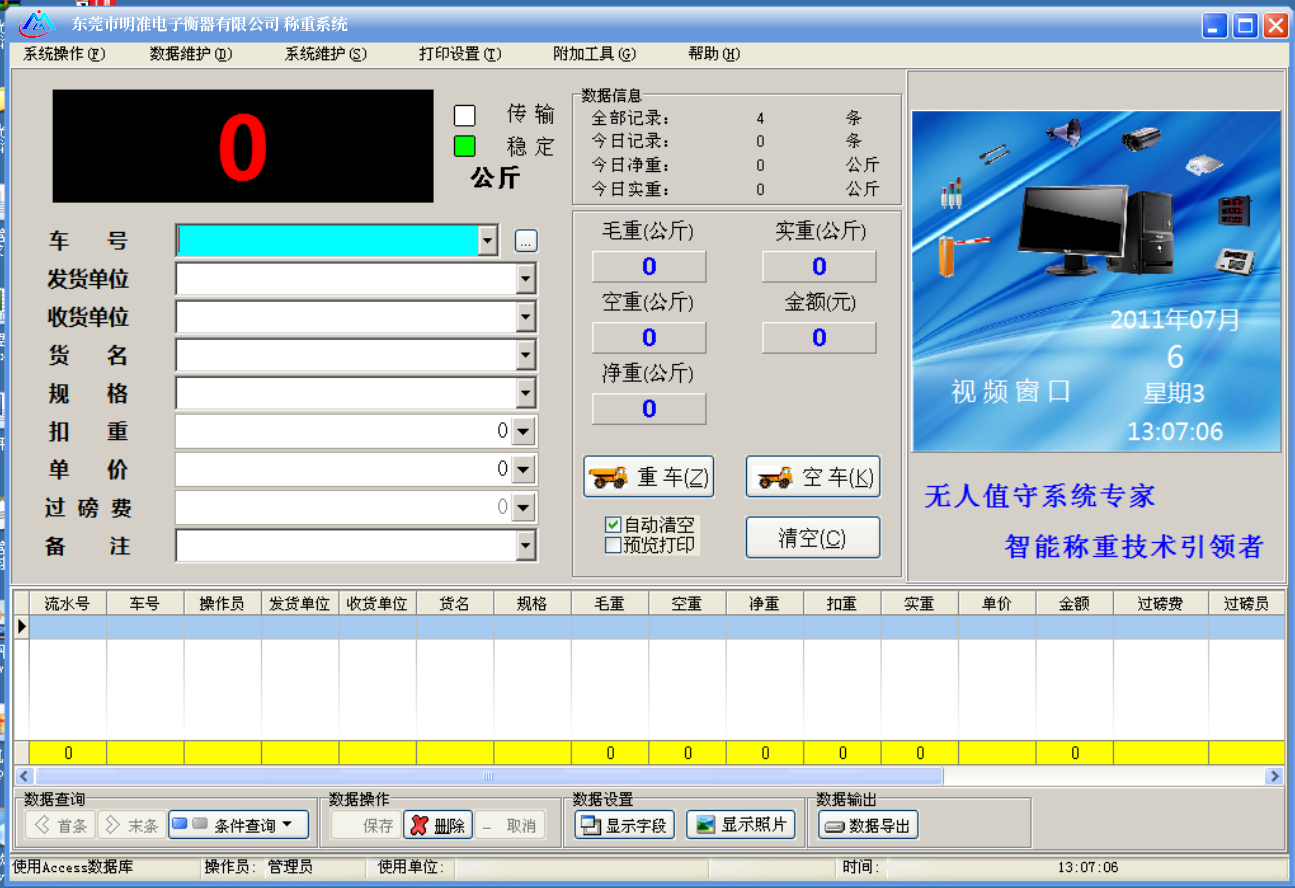Click the 空车(K) empty truck button
This screenshot has width=1295, height=888.
pyautogui.click(x=813, y=477)
